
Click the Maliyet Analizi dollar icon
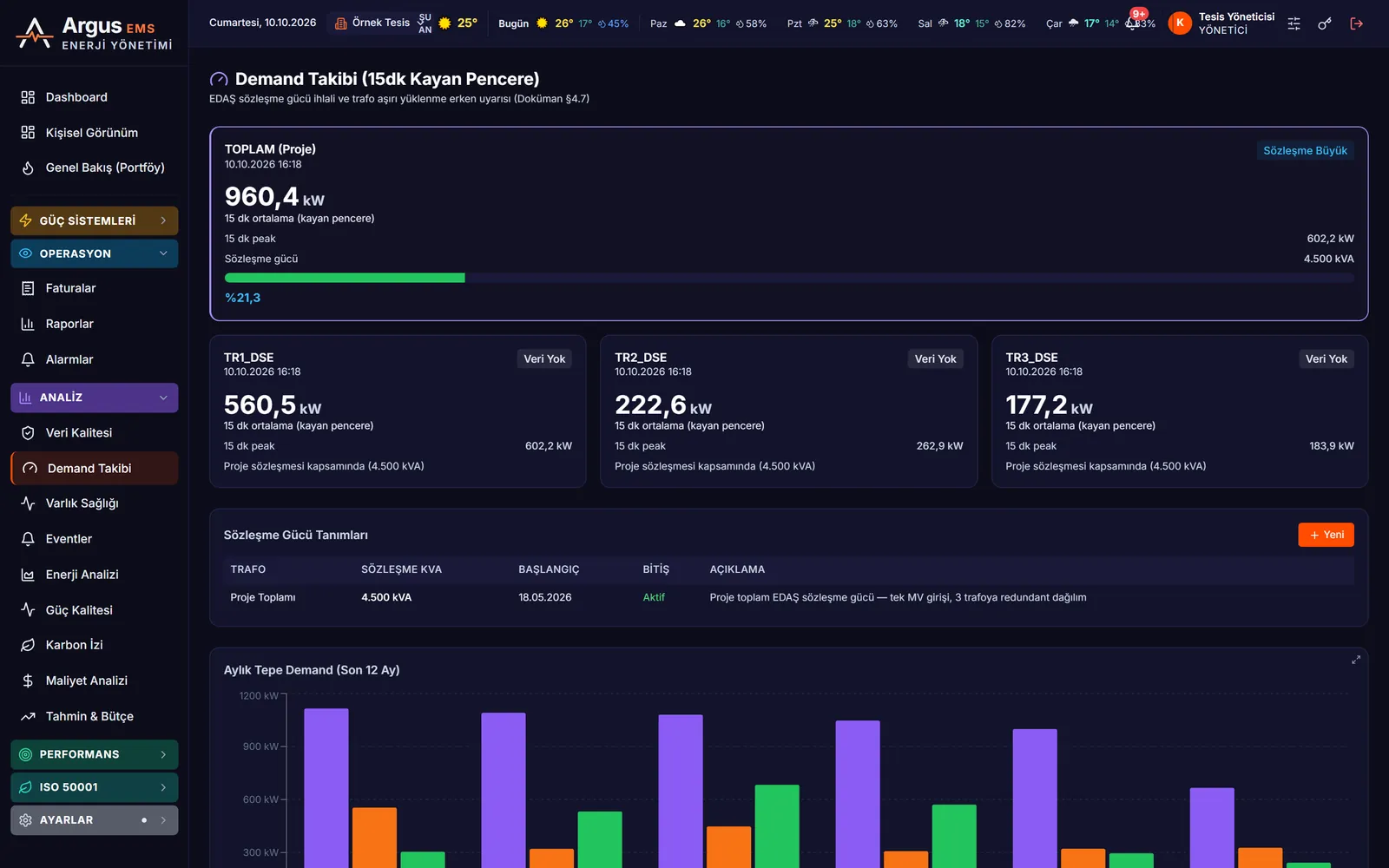28,681
